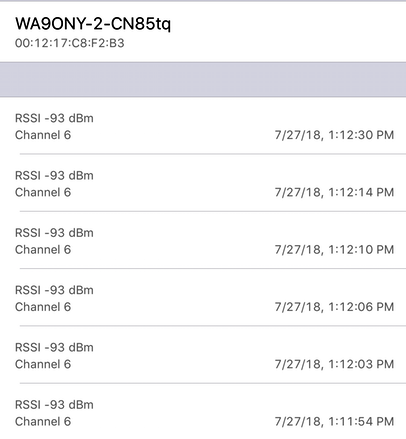Click RSSI -93 dBm in the 1:12:03 entry

click(x=54, y=347)
